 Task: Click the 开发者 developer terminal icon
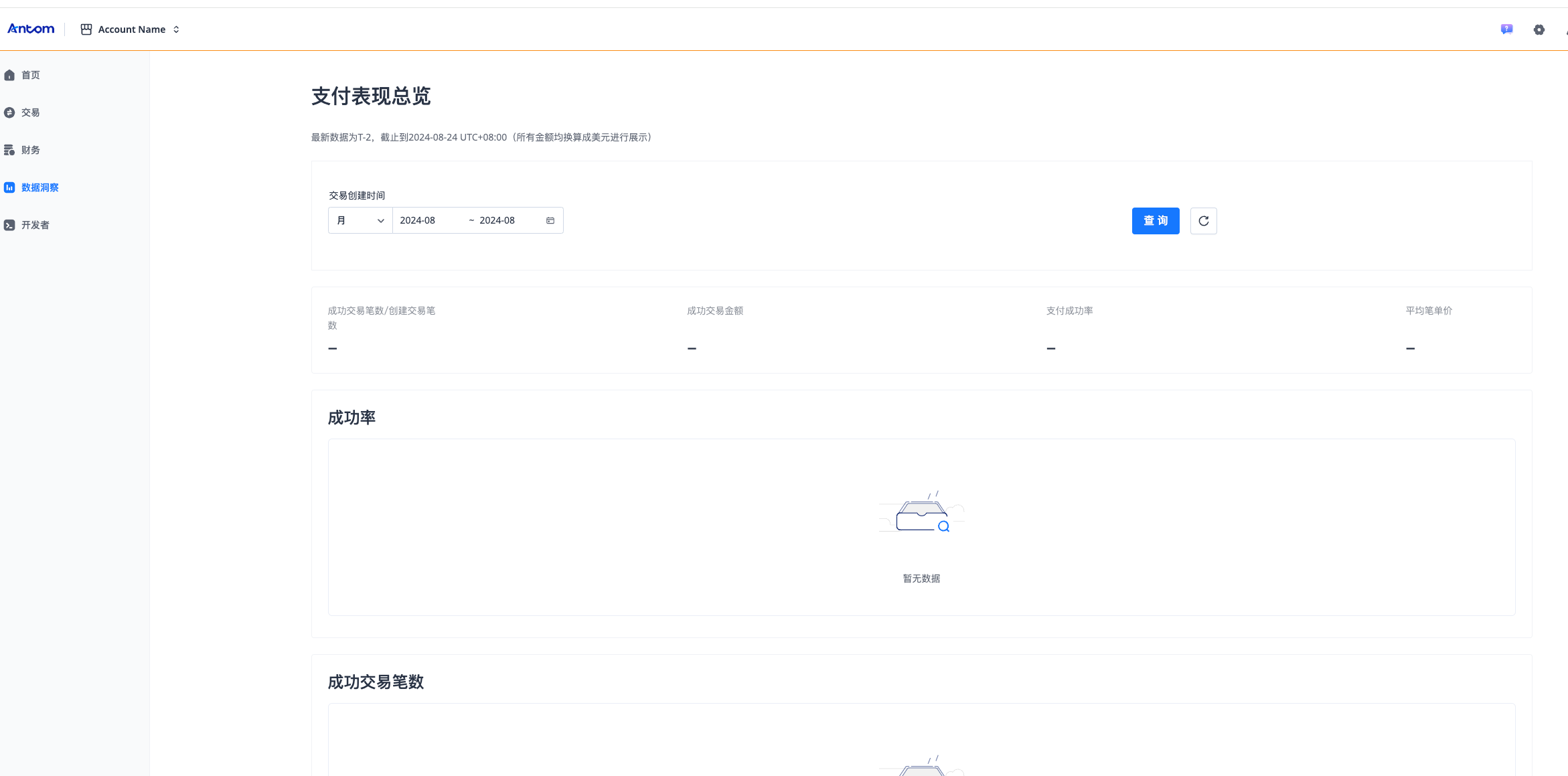(9, 225)
